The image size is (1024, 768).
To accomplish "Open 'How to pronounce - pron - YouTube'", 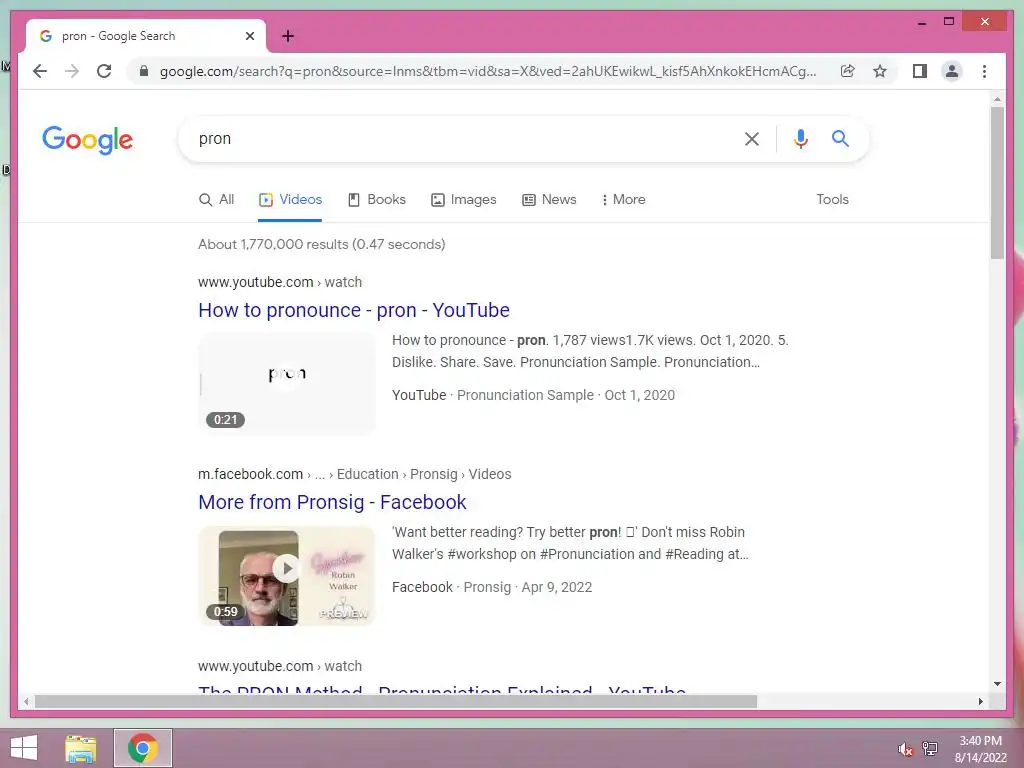I will pos(354,310).
